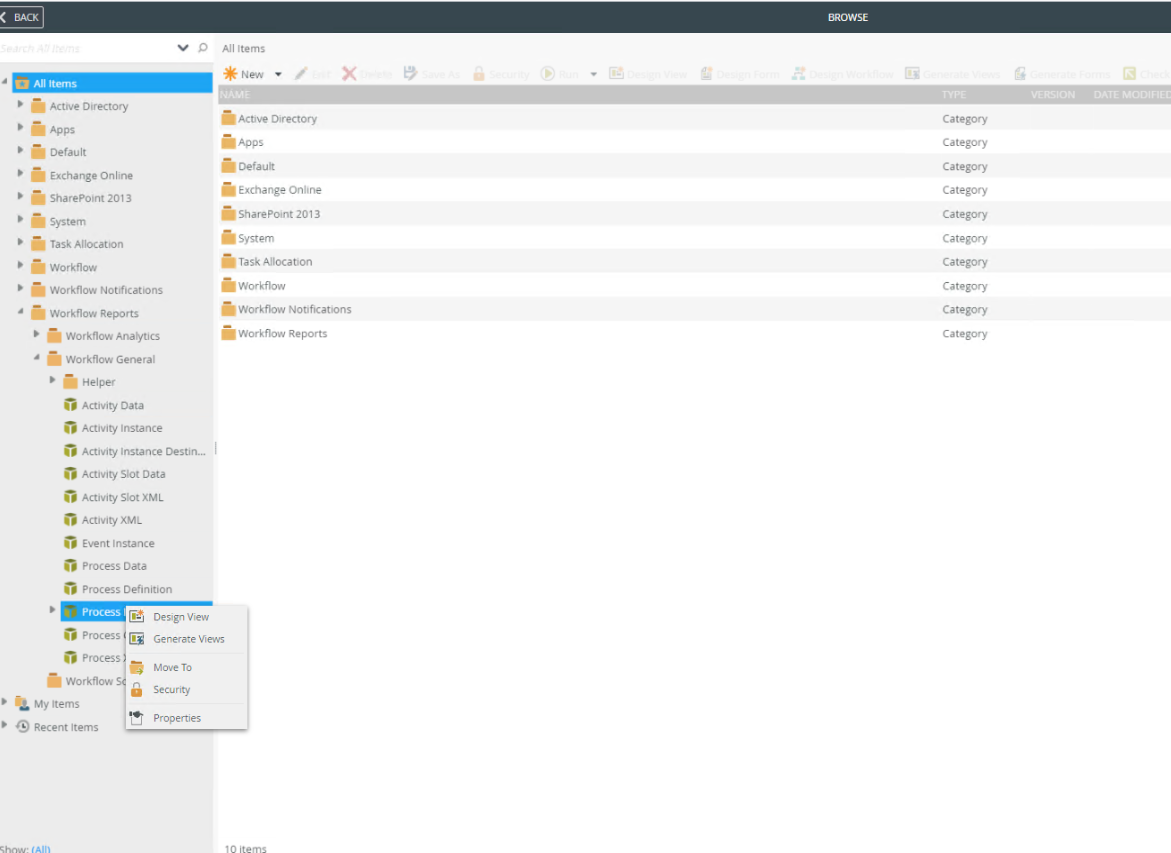Viewport: 1171px width, 853px height.
Task: Click the Design View toolbar icon
Action: click(x=616, y=73)
